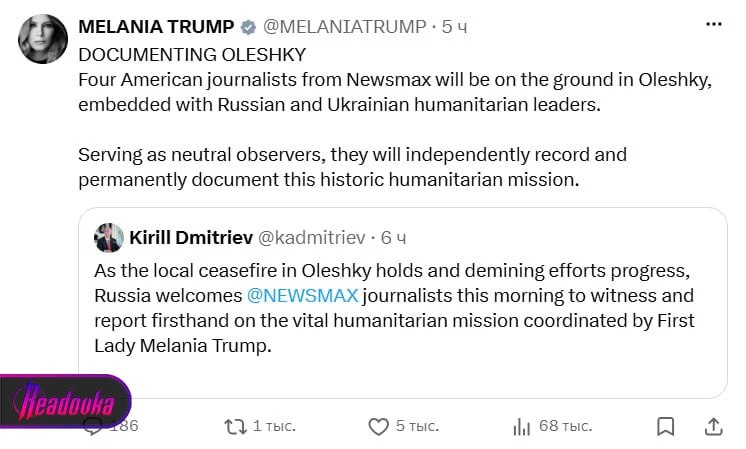Open the three-dot more options menu
The image size is (746, 449).
[714, 24]
